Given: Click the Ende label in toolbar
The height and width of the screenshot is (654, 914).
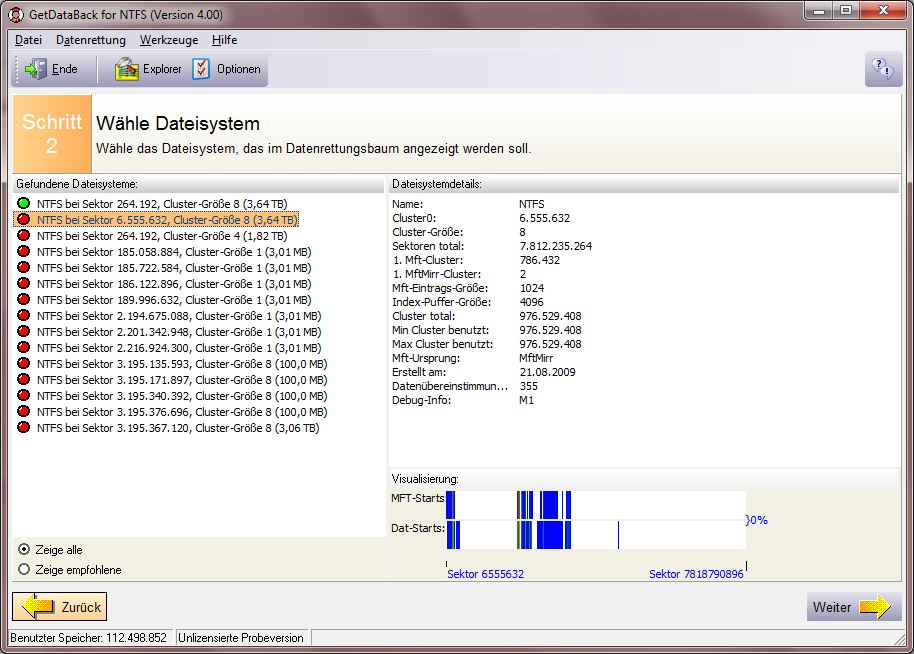Looking at the screenshot, I should point(64,69).
